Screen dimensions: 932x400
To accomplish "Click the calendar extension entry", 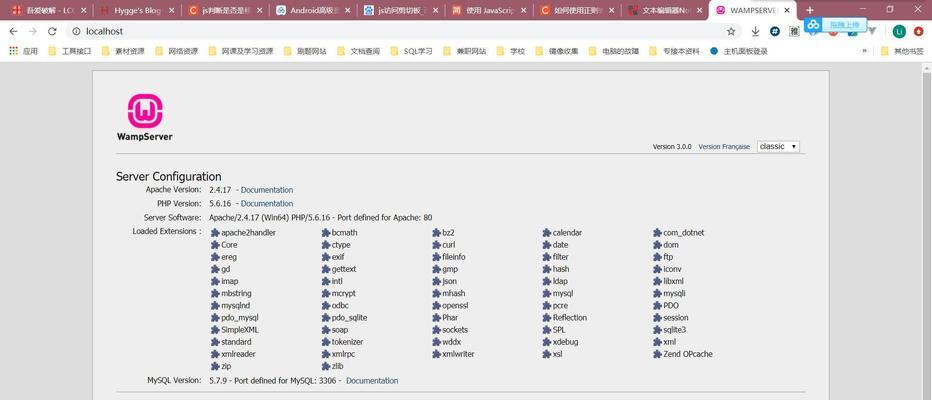I will click(562, 233).
